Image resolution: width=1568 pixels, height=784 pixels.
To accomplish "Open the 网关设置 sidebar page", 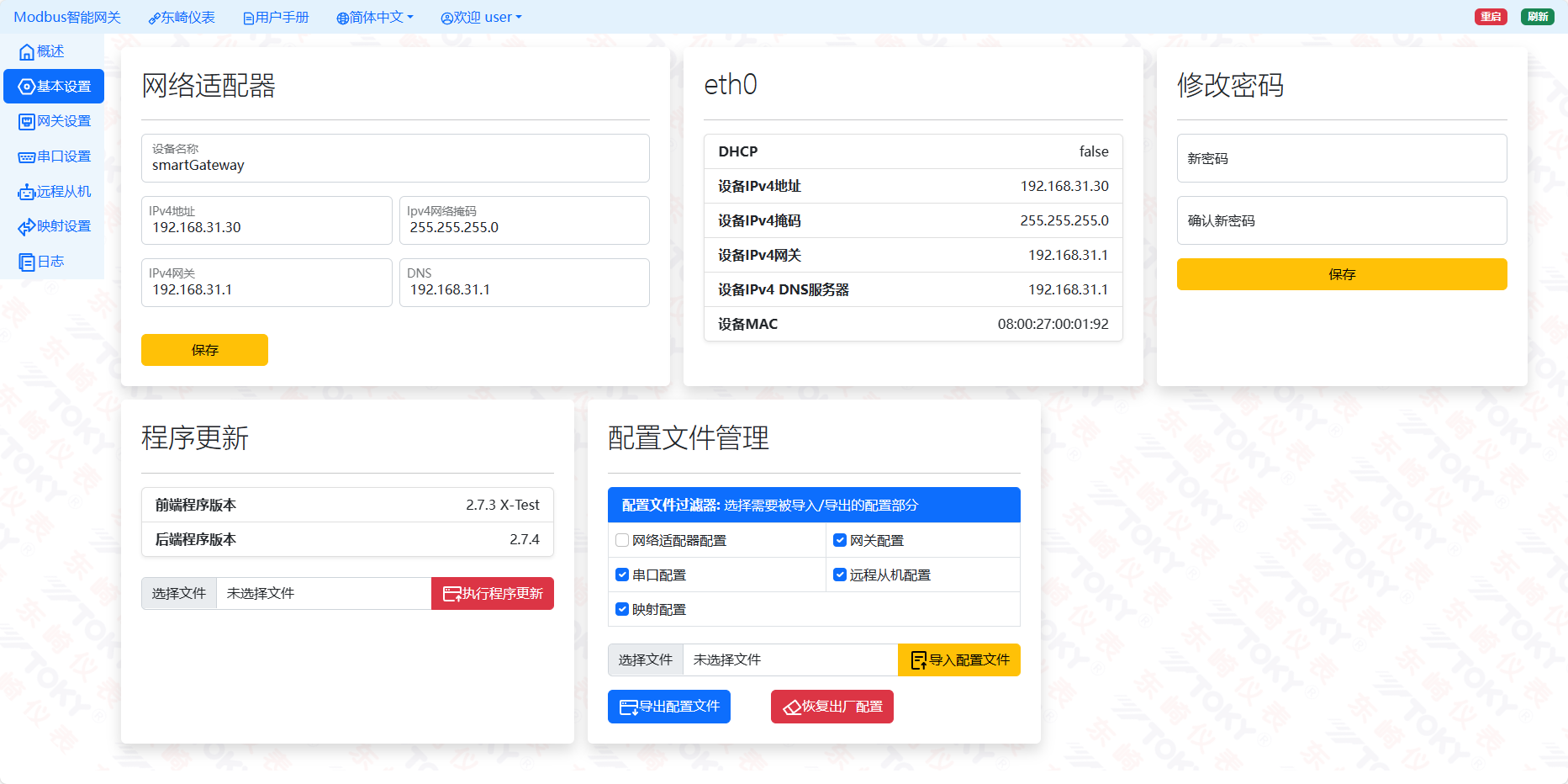I will coord(54,122).
